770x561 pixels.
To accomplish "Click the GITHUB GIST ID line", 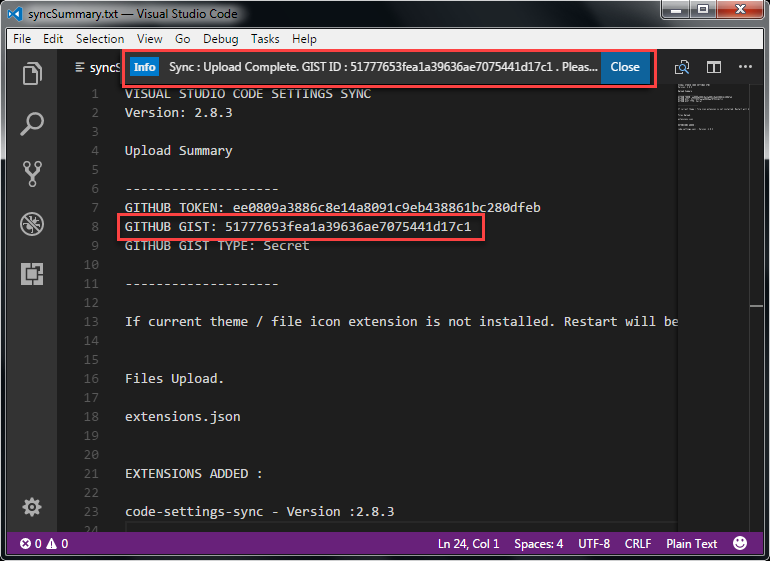I will [x=298, y=226].
